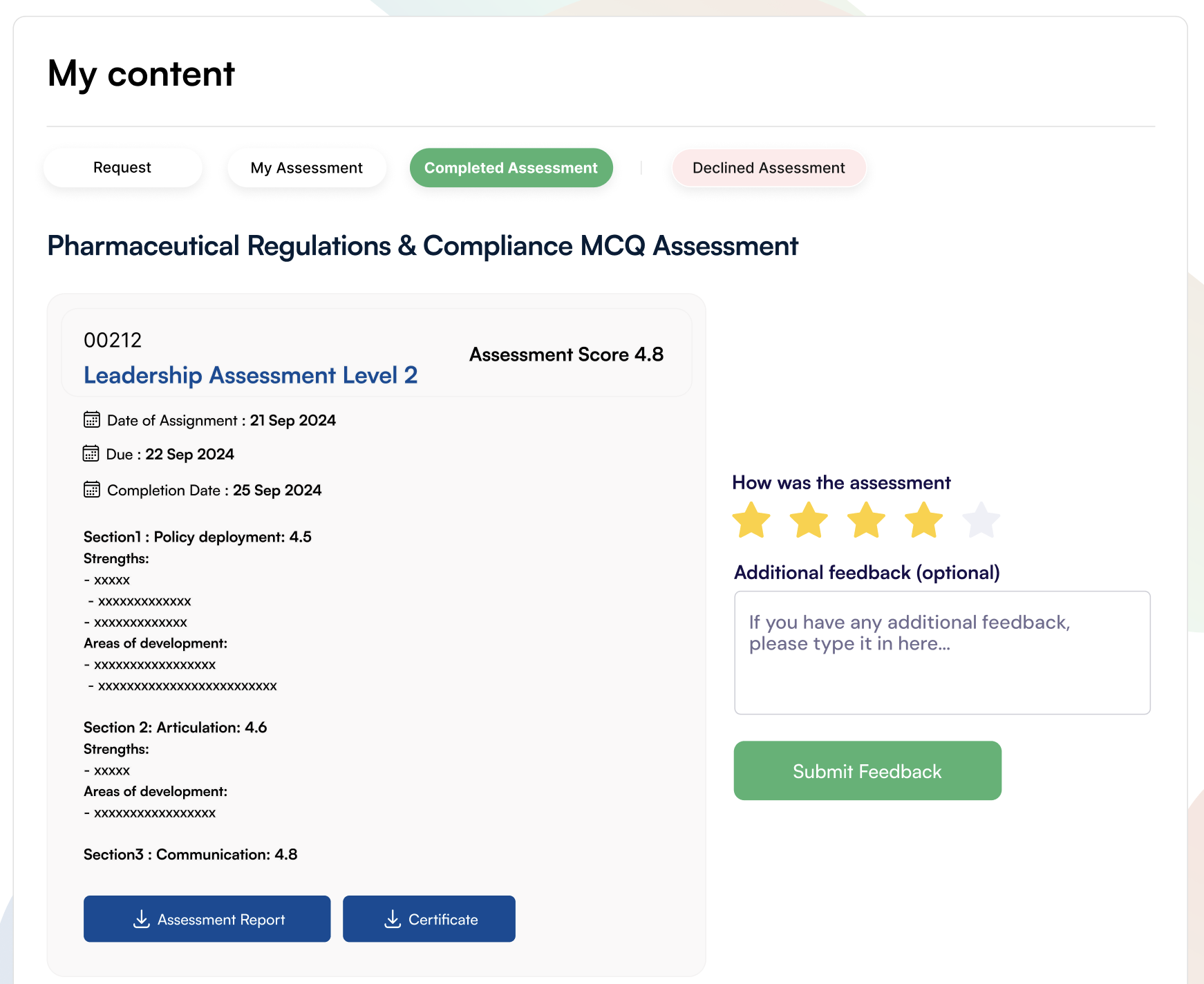Image resolution: width=1204 pixels, height=984 pixels.
Task: Click the calendar icon beside Completion Date
Action: tap(92, 489)
